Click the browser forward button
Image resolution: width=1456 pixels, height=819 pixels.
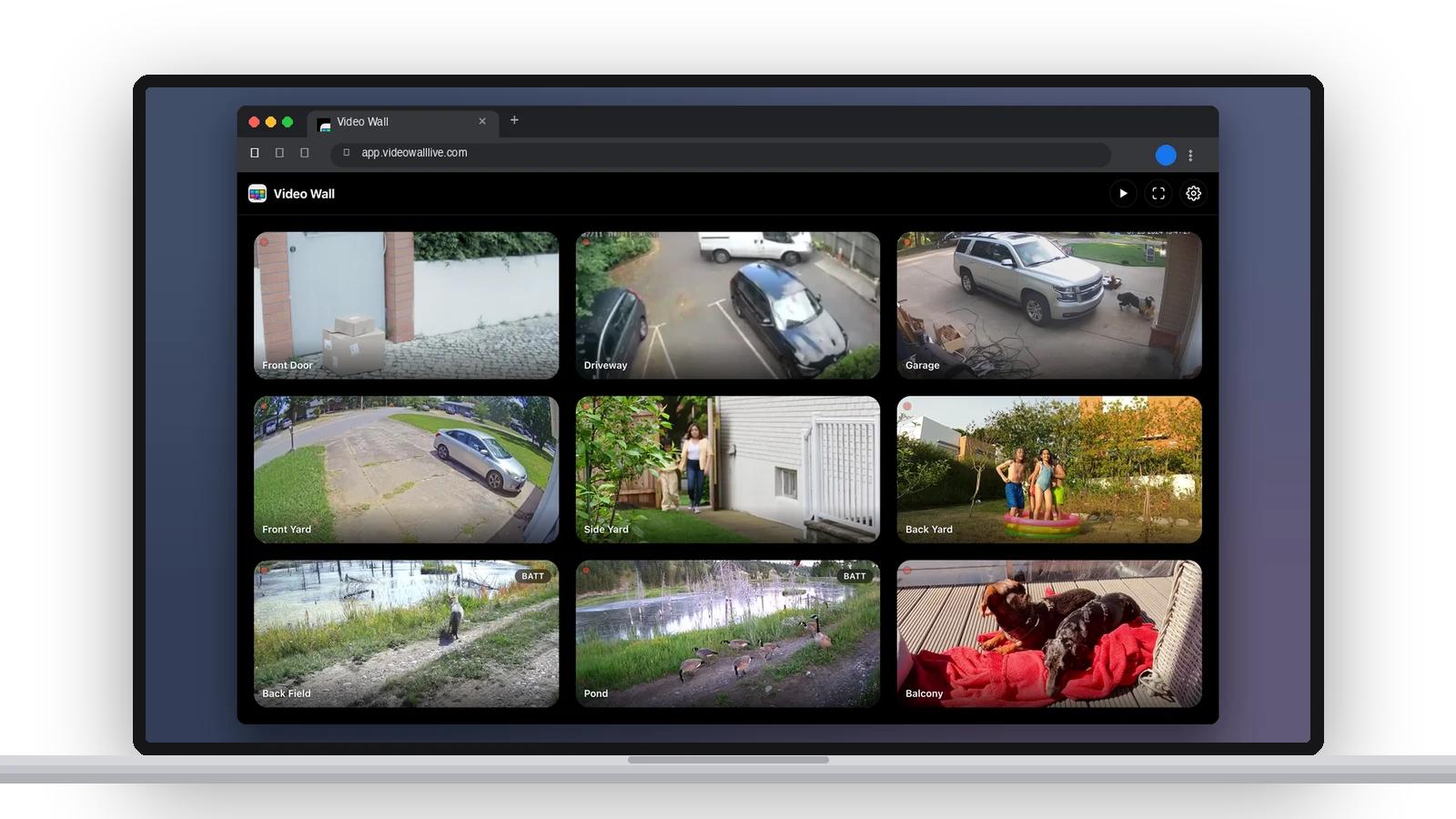(x=279, y=153)
